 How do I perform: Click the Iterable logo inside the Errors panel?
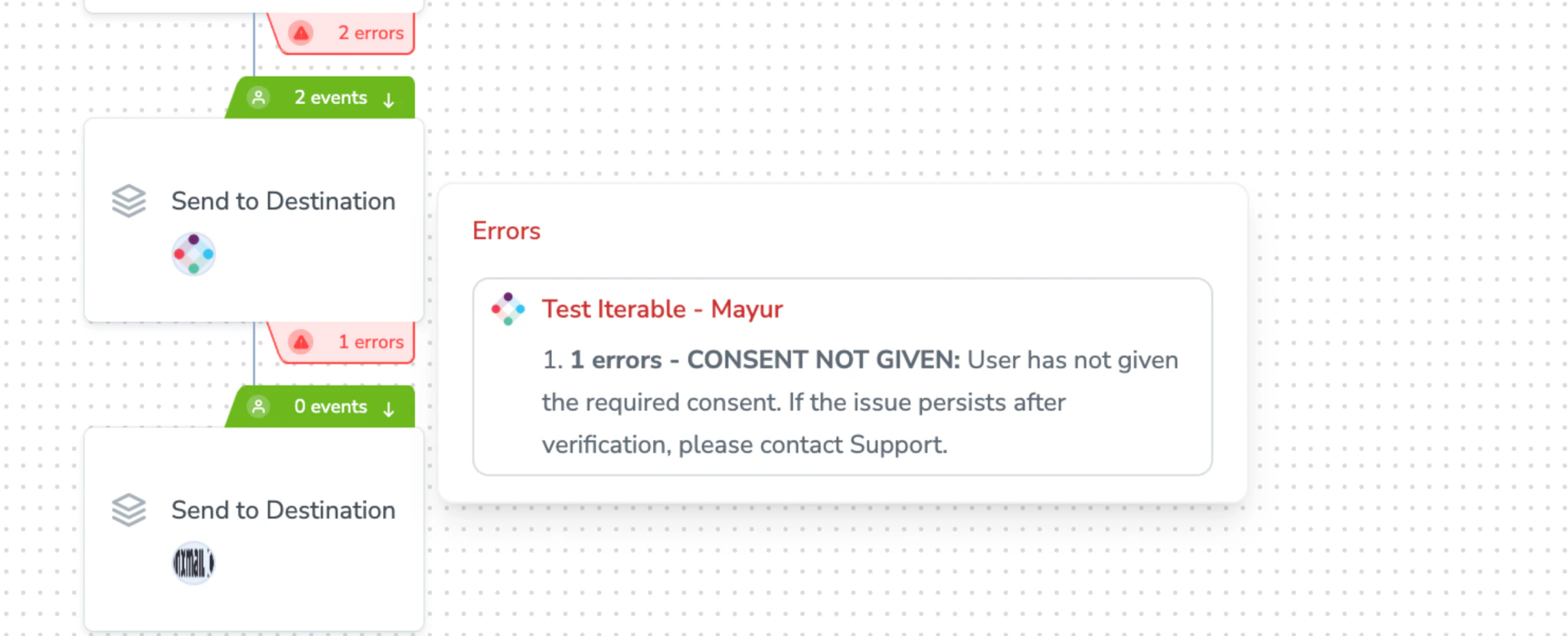tap(508, 308)
